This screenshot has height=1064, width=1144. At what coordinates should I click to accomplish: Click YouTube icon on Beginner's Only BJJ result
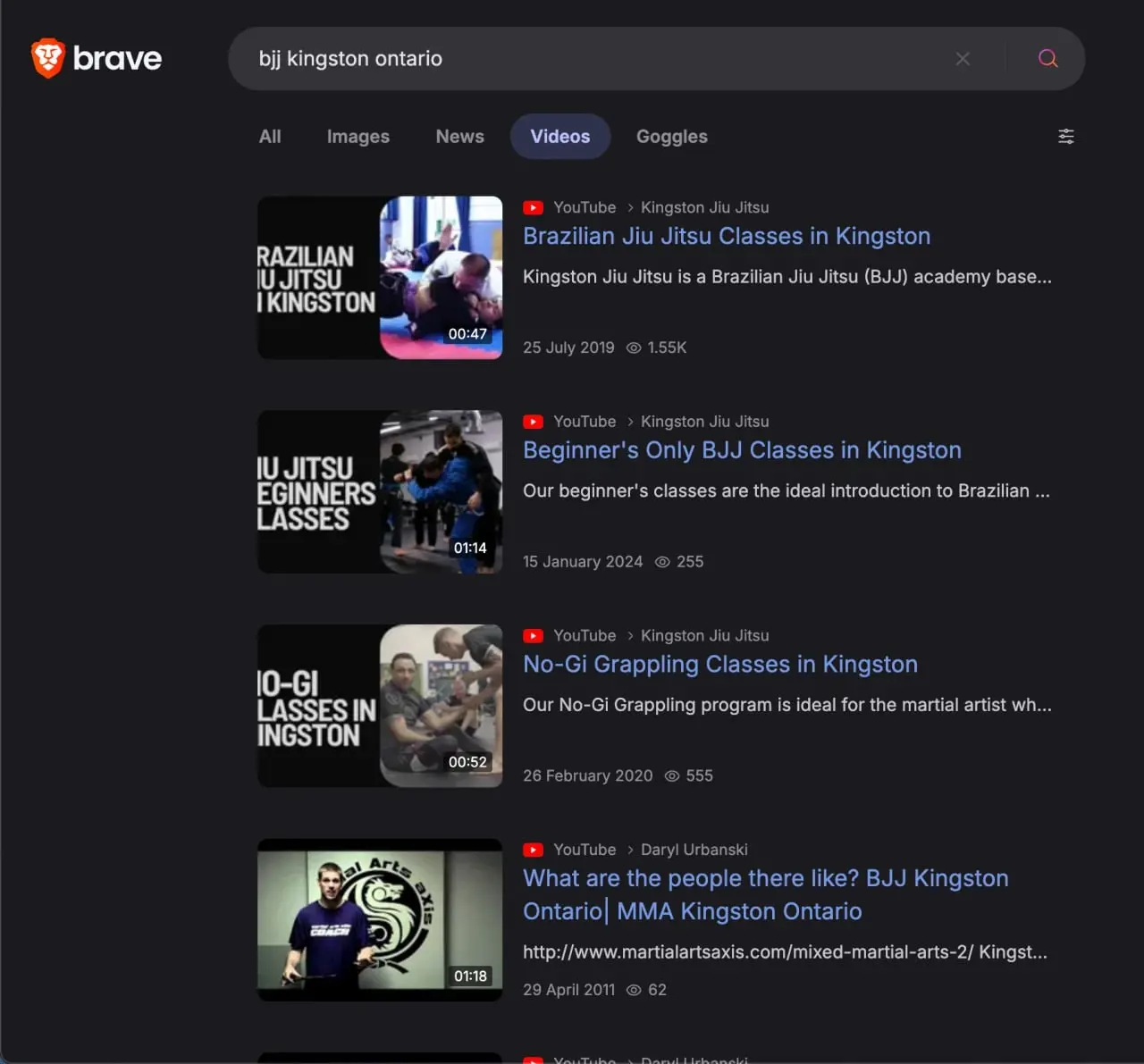tap(534, 422)
